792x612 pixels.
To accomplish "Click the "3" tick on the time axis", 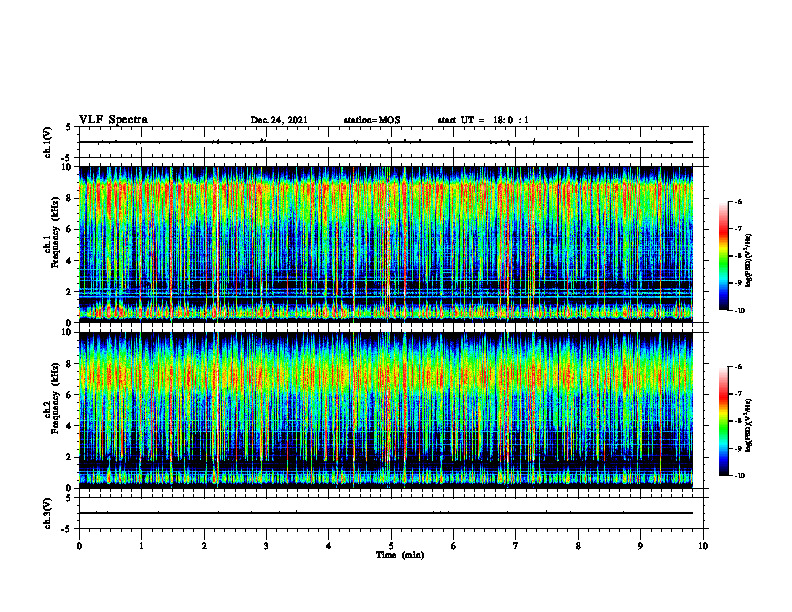I will pyautogui.click(x=266, y=546).
